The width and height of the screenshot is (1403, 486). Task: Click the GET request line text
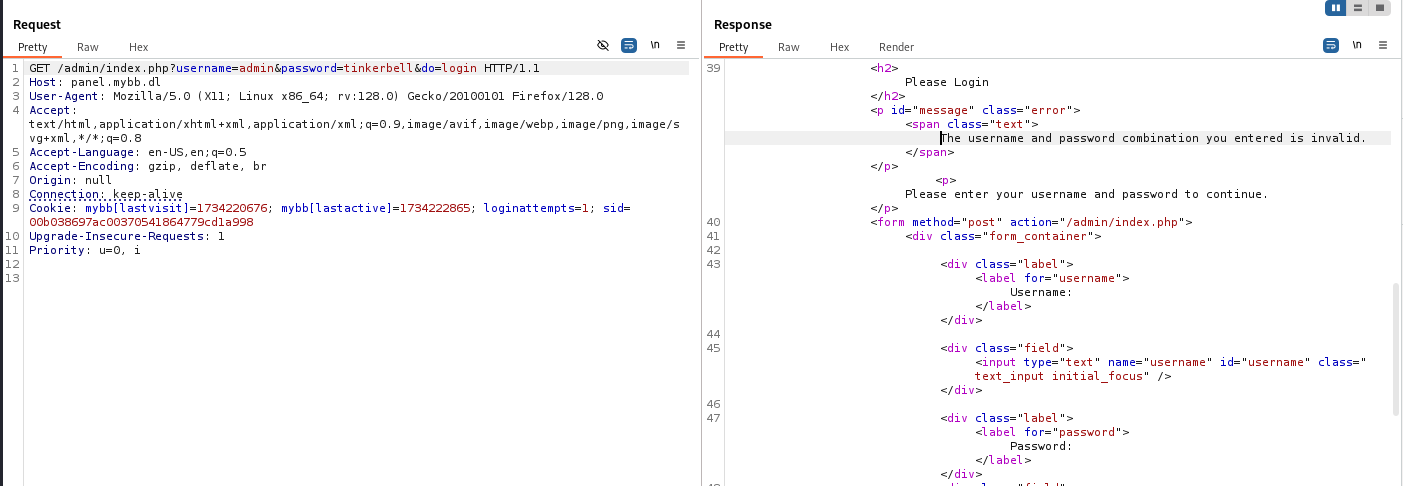pyautogui.click(x=284, y=68)
